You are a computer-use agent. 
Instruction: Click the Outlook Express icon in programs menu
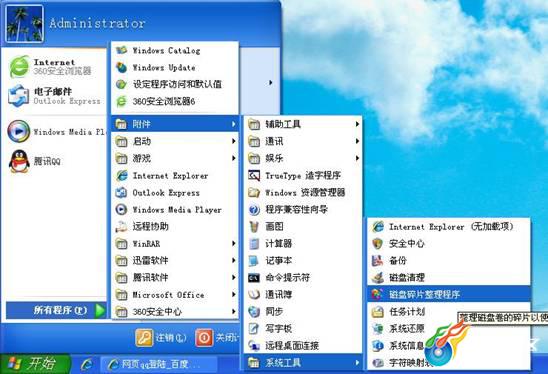click(121, 193)
